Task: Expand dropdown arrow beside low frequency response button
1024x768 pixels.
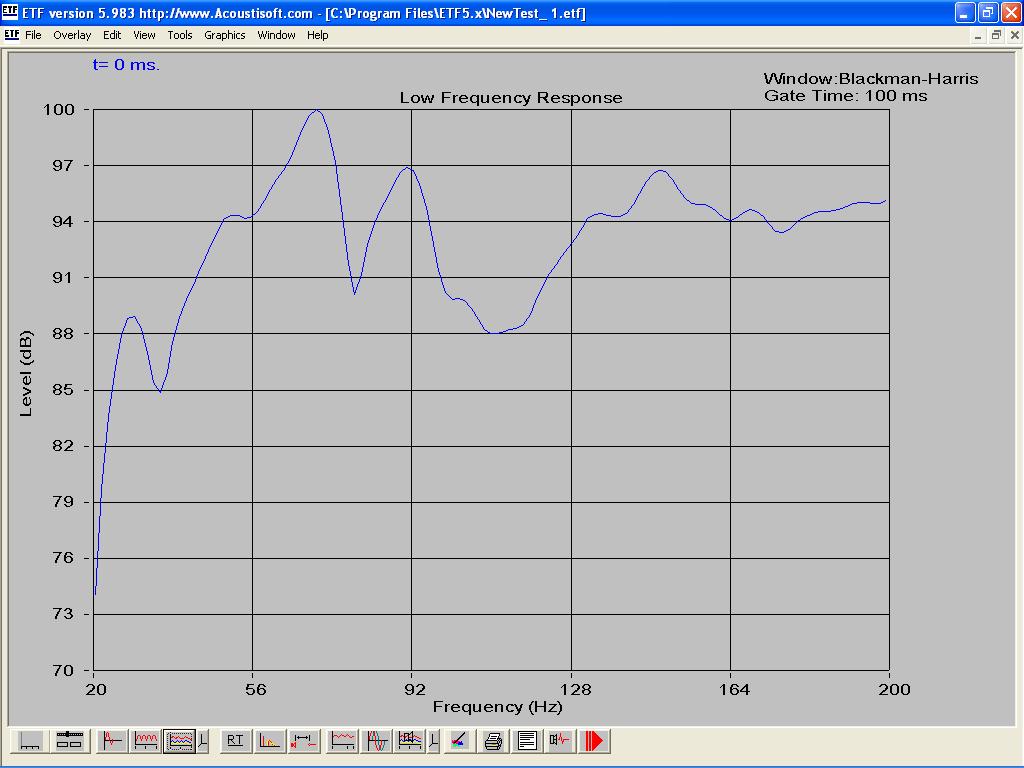Action: 203,741
